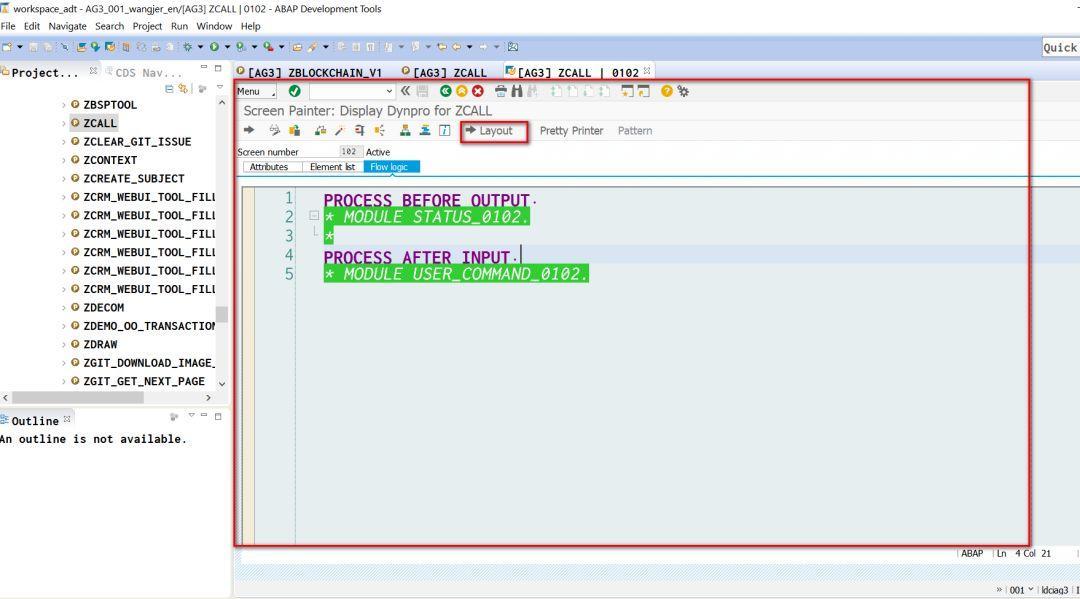The image size is (1080, 599).
Task: Select the Flow logic tab
Action: [391, 167]
